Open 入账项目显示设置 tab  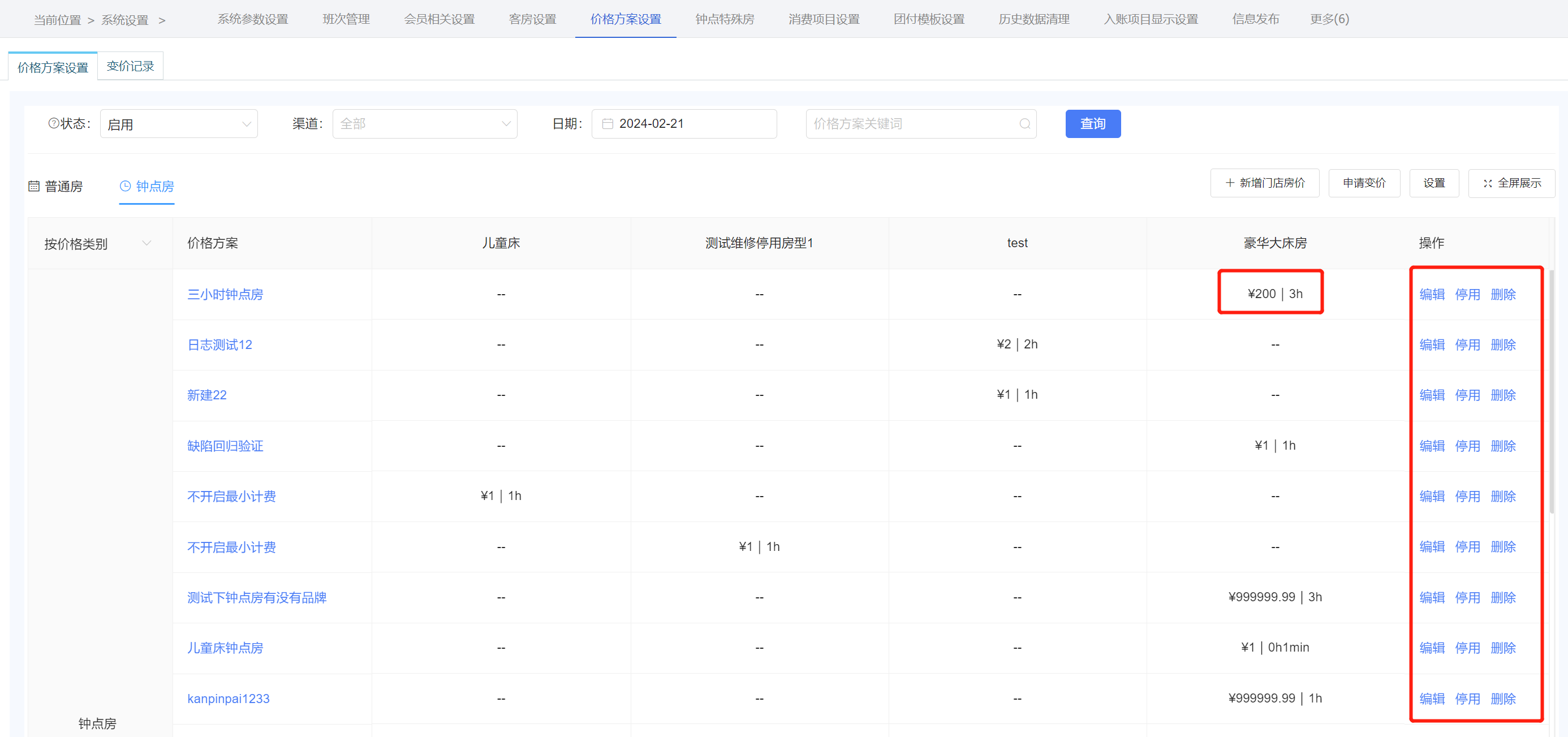click(x=1151, y=19)
